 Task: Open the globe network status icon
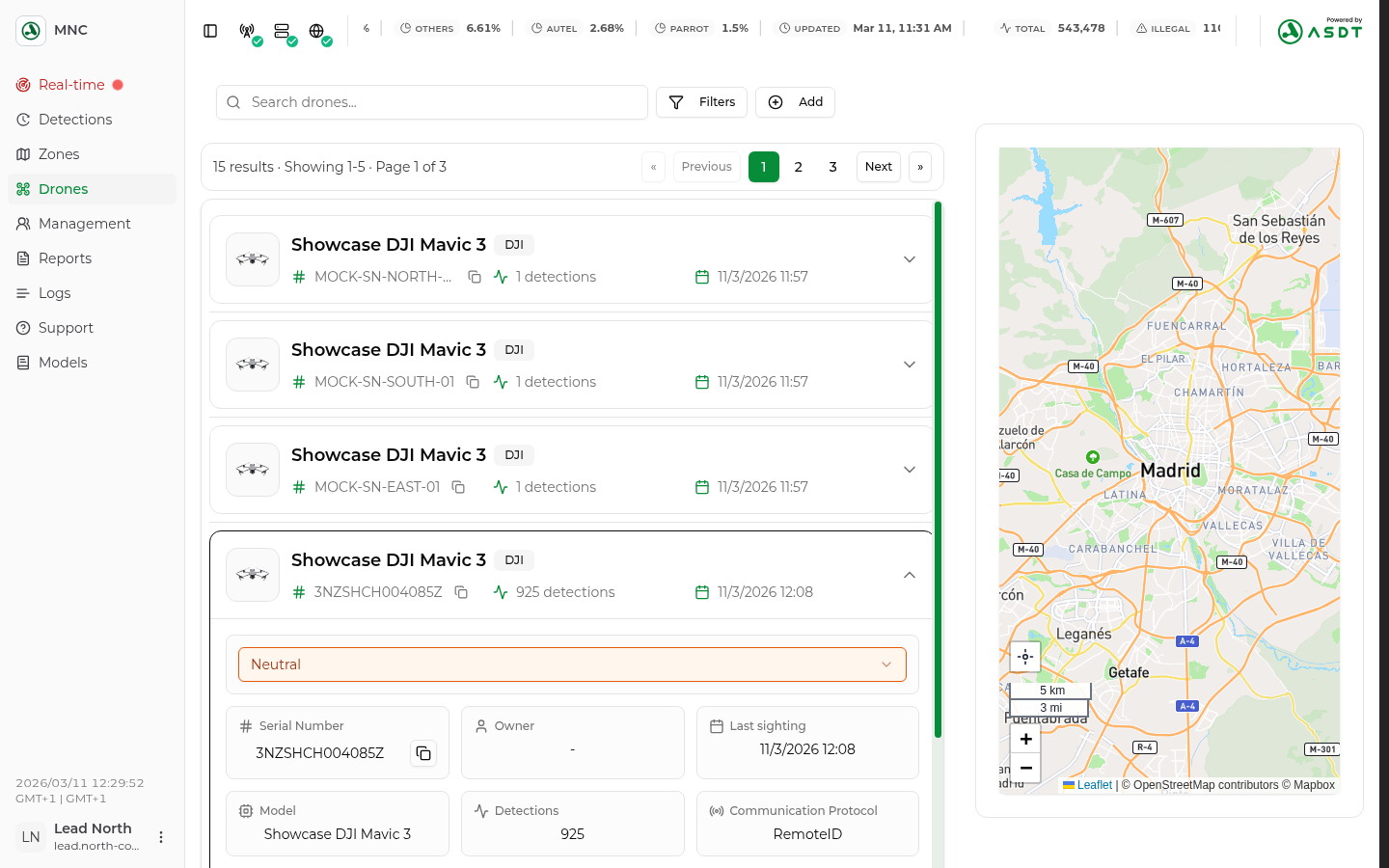(317, 31)
